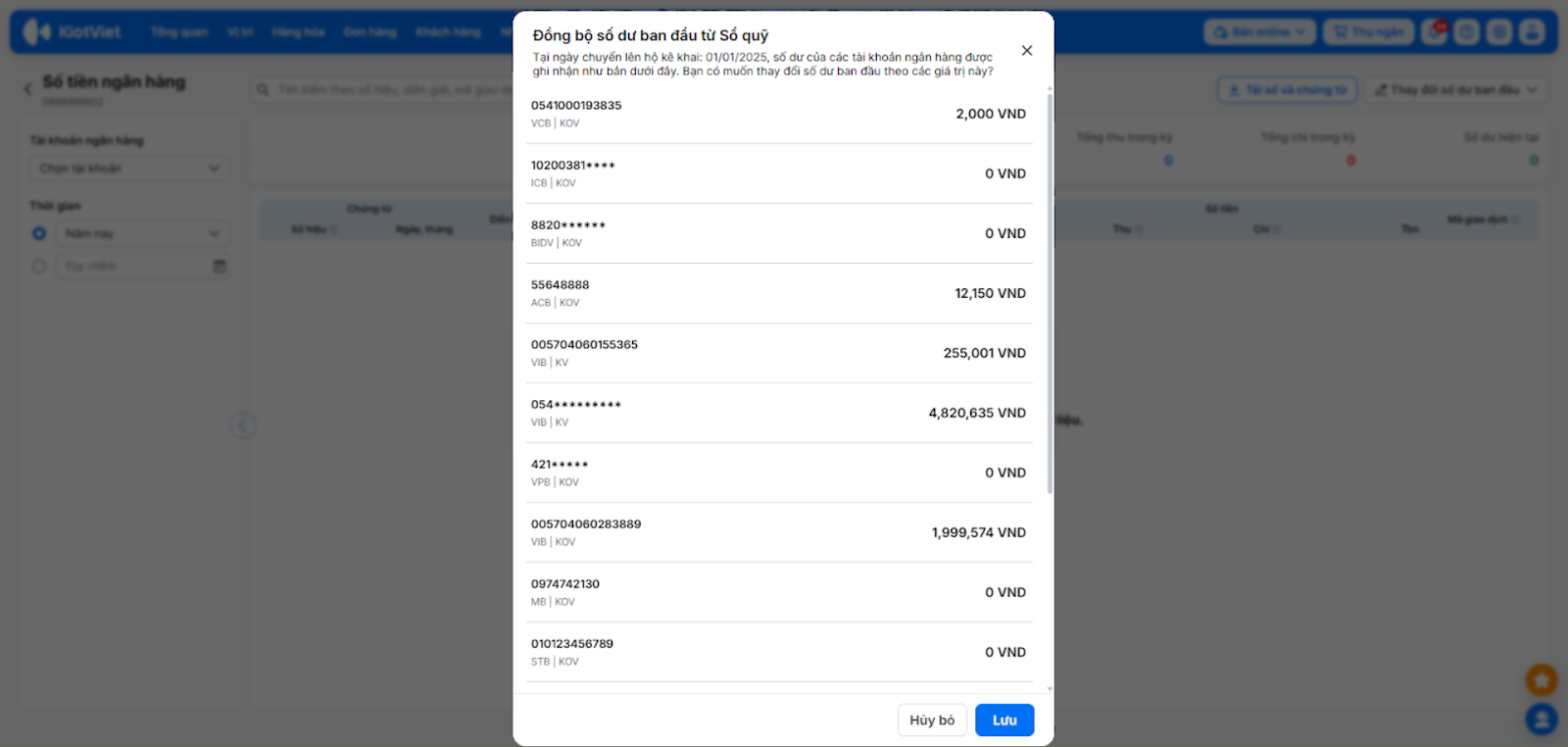1568x747 pixels.
Task: Open the user account avatar icon
Action: click(x=1532, y=32)
